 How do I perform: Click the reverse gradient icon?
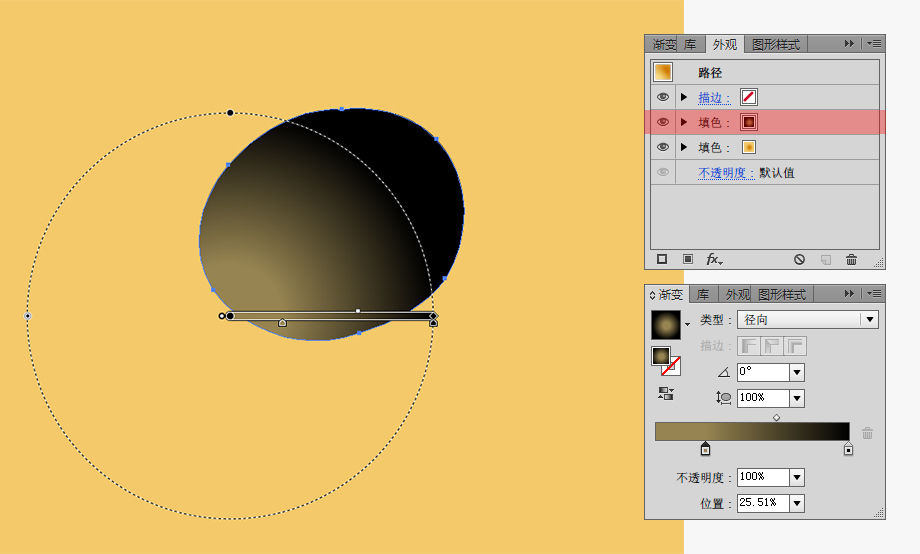(666, 394)
